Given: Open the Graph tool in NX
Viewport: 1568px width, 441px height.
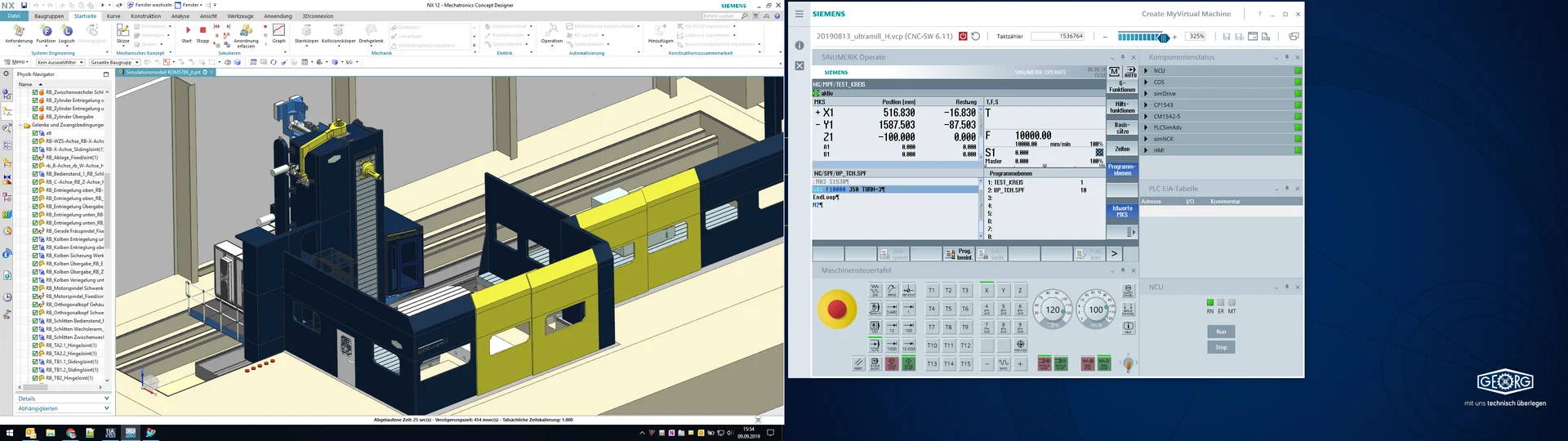Looking at the screenshot, I should tap(278, 33).
